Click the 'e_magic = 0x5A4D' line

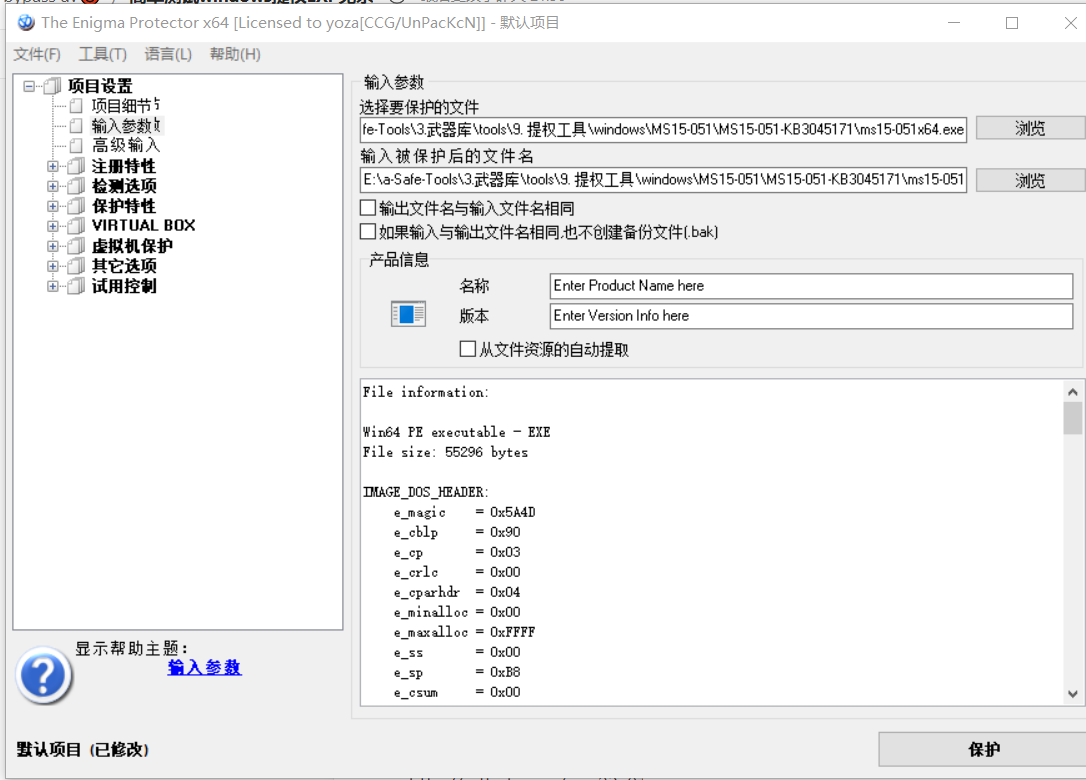tap(464, 512)
